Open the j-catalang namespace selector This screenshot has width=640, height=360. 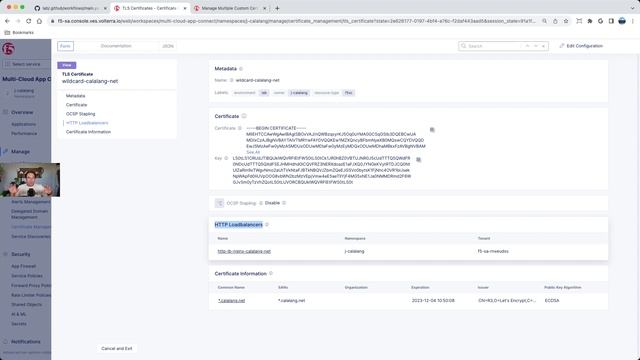(24, 93)
